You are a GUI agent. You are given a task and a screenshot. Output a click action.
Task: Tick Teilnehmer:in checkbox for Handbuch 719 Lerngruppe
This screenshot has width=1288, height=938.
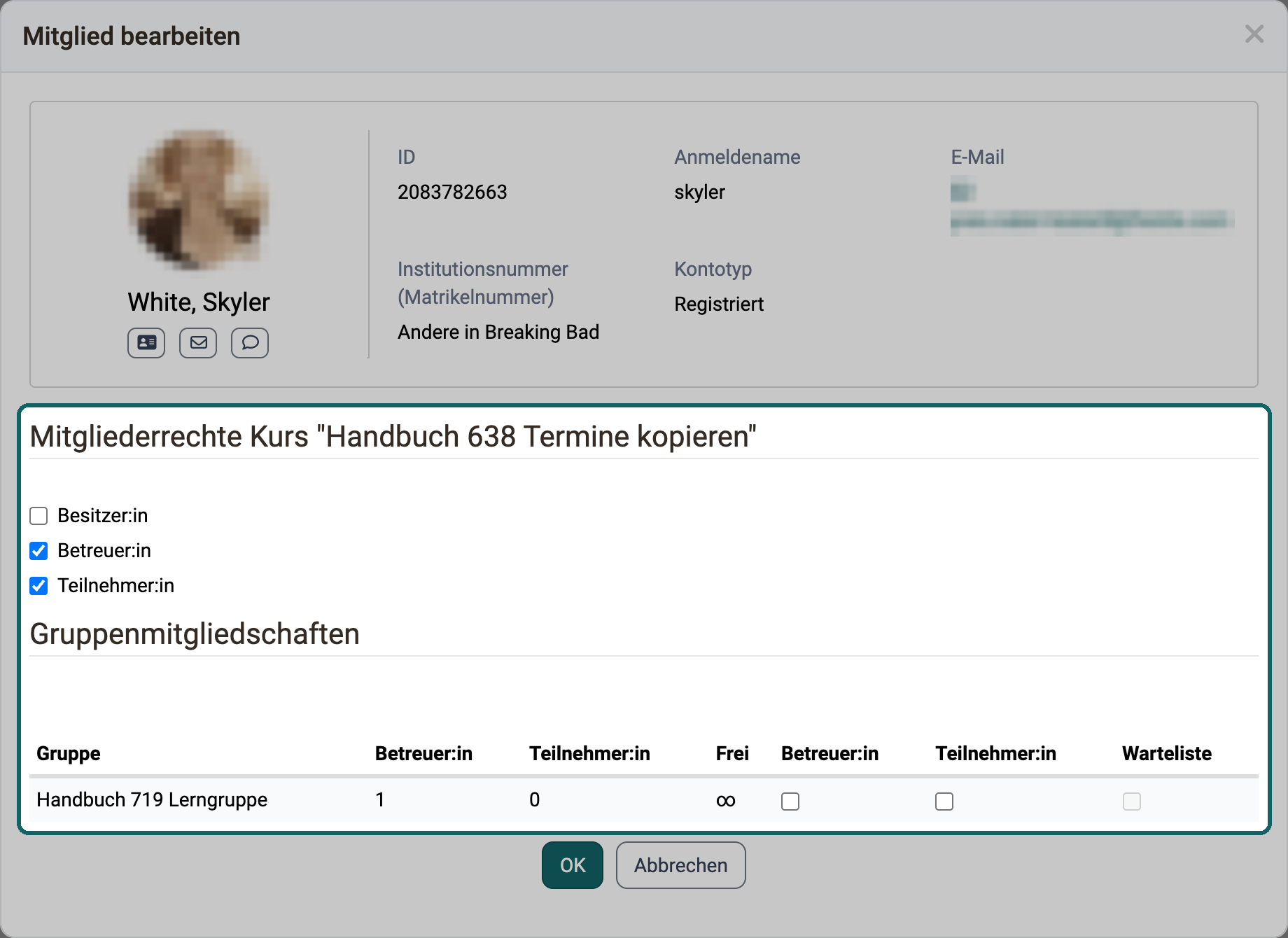[x=944, y=801]
